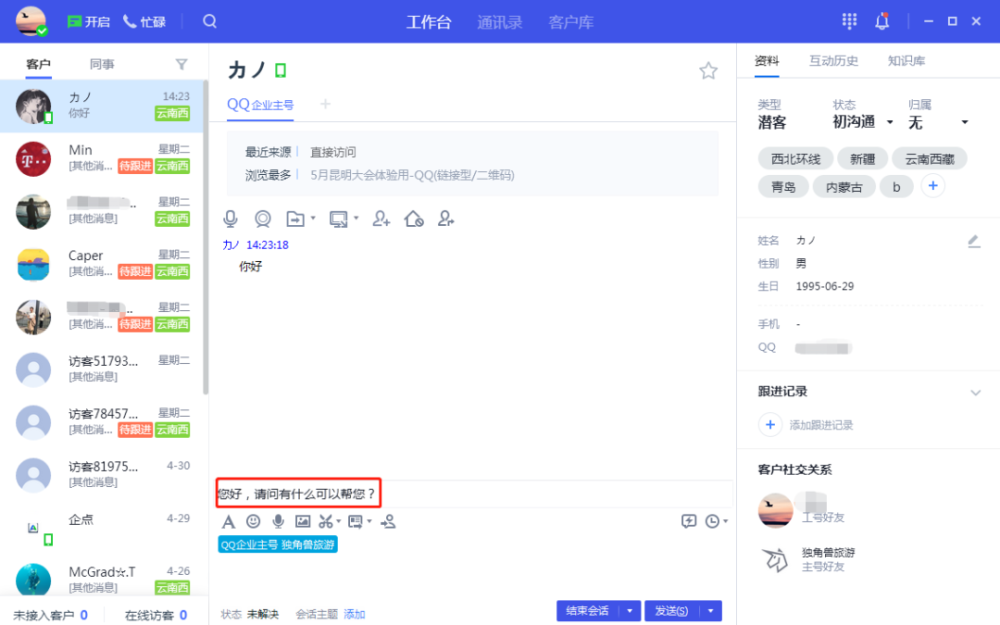Screen dimensions: 1000x625
Task: Switch to 通讯录 tab
Action: click(499, 22)
